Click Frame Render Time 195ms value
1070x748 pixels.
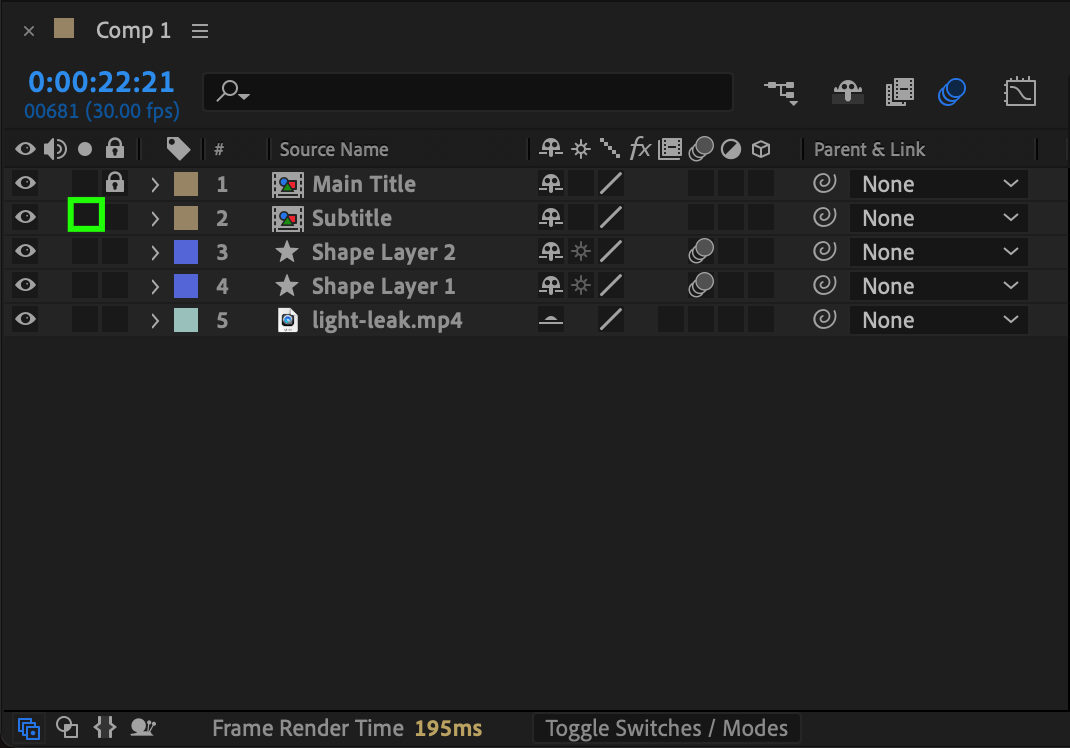click(448, 728)
